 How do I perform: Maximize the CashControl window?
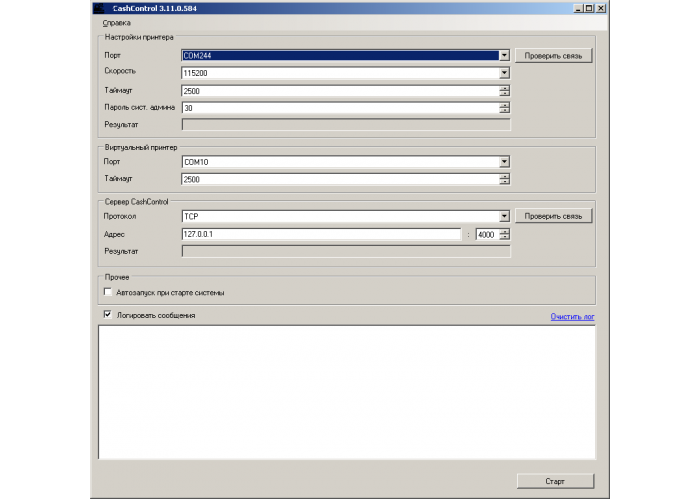tap(589, 8)
